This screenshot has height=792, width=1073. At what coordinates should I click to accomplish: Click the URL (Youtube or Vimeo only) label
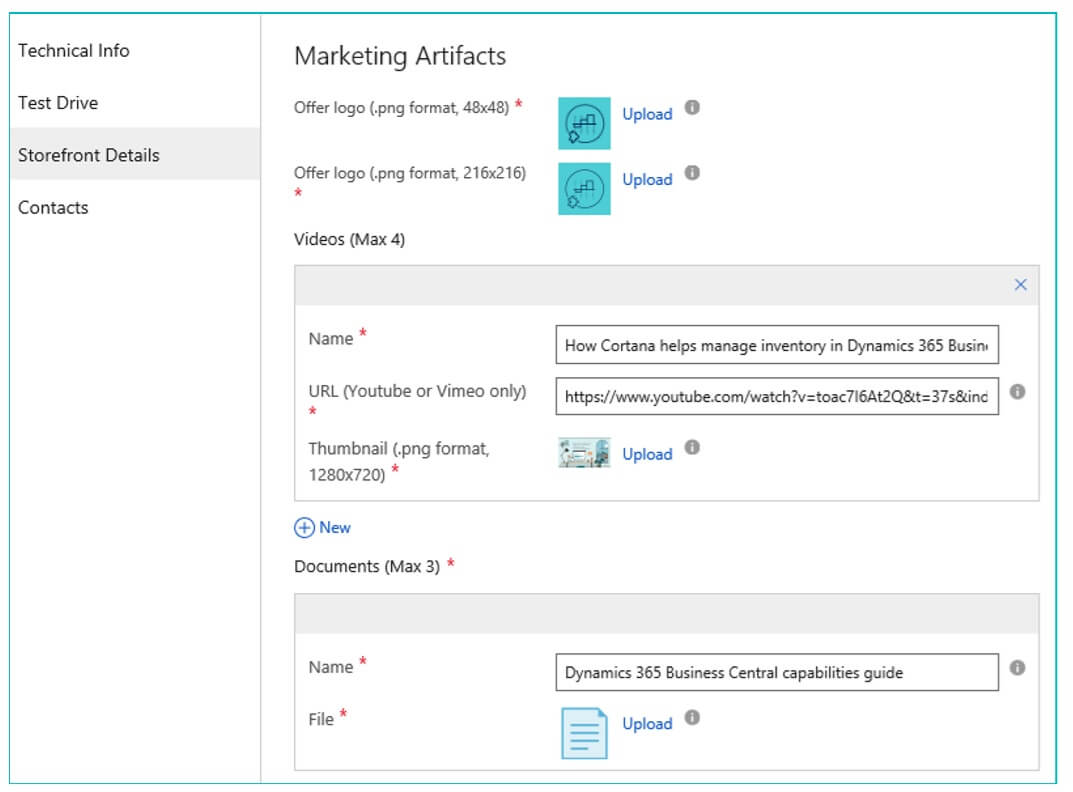click(x=417, y=391)
